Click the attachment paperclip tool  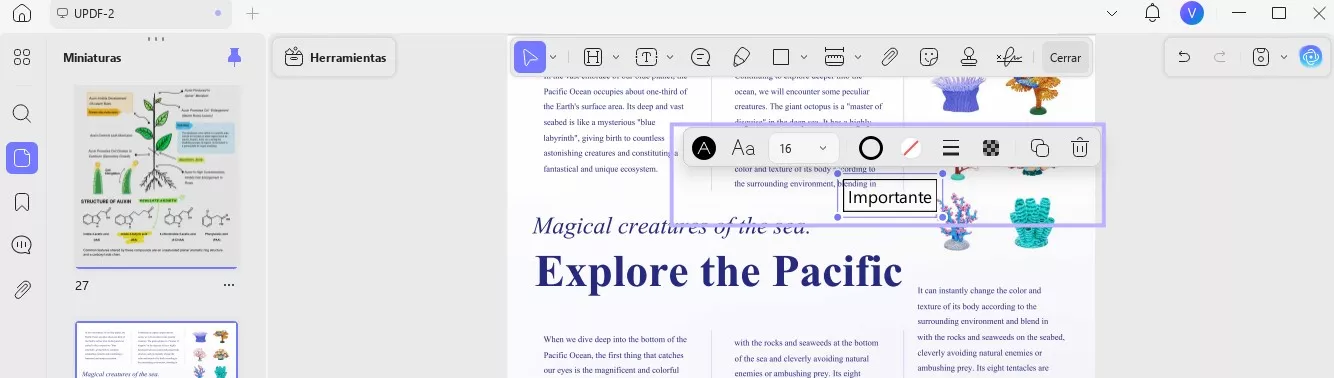point(890,57)
